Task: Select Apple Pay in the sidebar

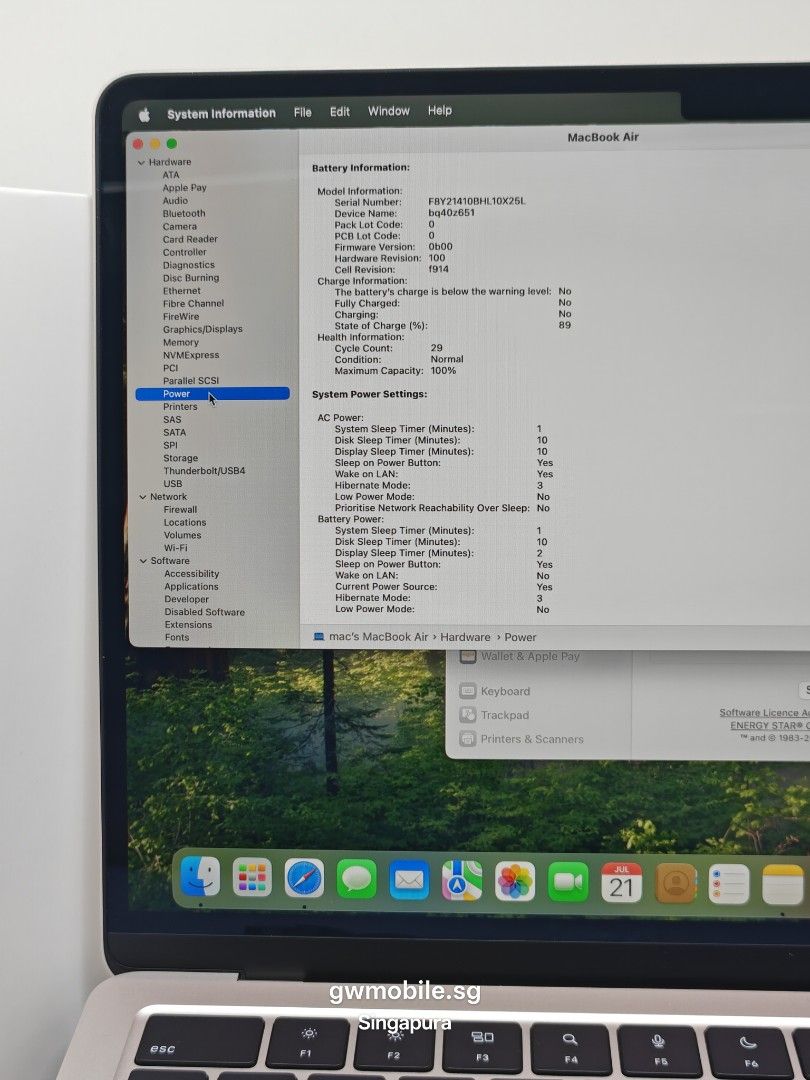Action: tap(184, 187)
